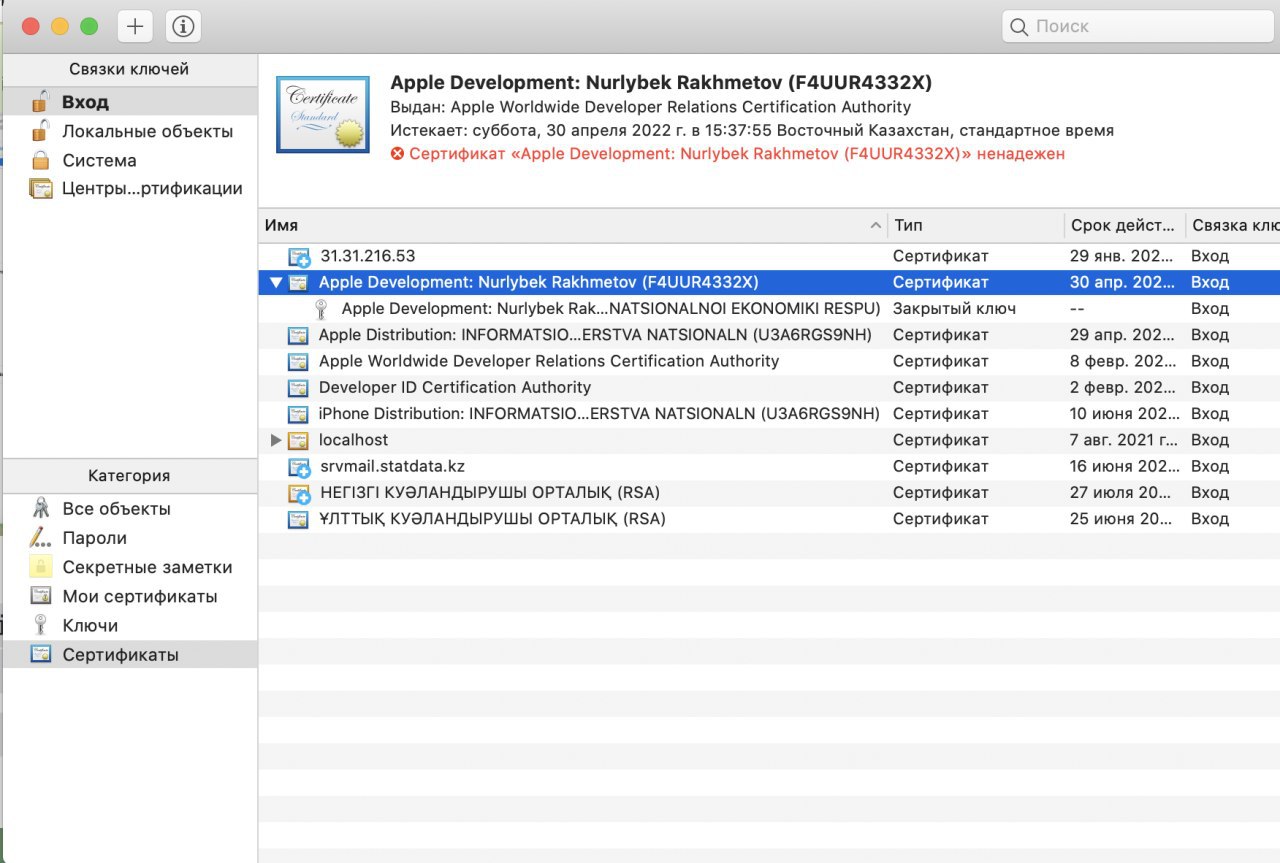
Task: Click the padlock icon beside Вход keychain
Action: point(40,102)
